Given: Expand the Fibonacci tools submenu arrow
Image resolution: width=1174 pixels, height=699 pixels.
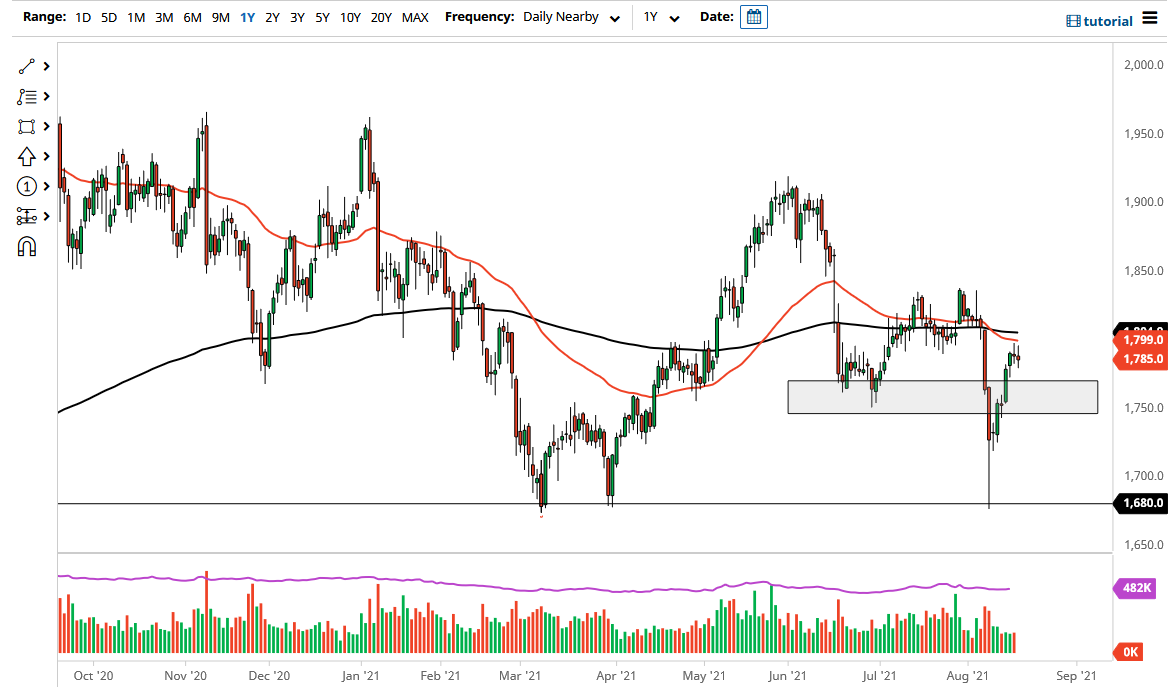Looking at the screenshot, I should (x=46, y=97).
